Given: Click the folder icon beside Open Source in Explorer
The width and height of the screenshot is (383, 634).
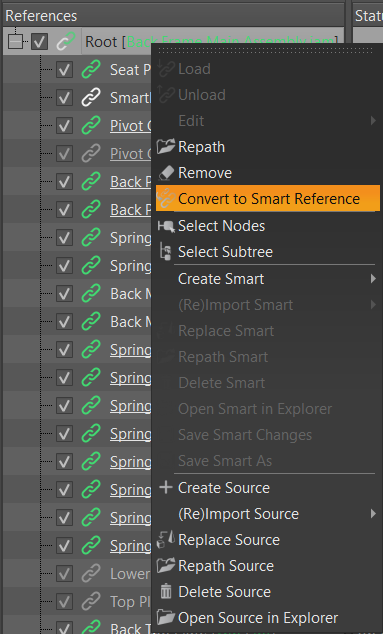Looking at the screenshot, I should coord(166,617).
